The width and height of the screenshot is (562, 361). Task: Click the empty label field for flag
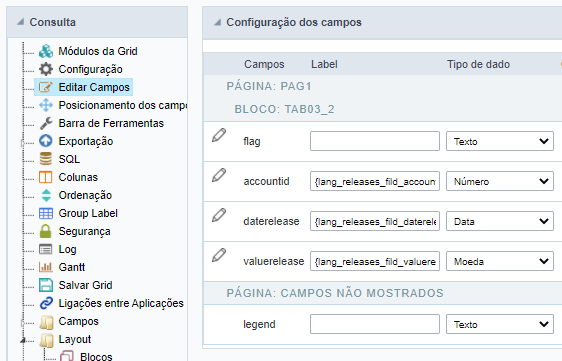(x=375, y=141)
